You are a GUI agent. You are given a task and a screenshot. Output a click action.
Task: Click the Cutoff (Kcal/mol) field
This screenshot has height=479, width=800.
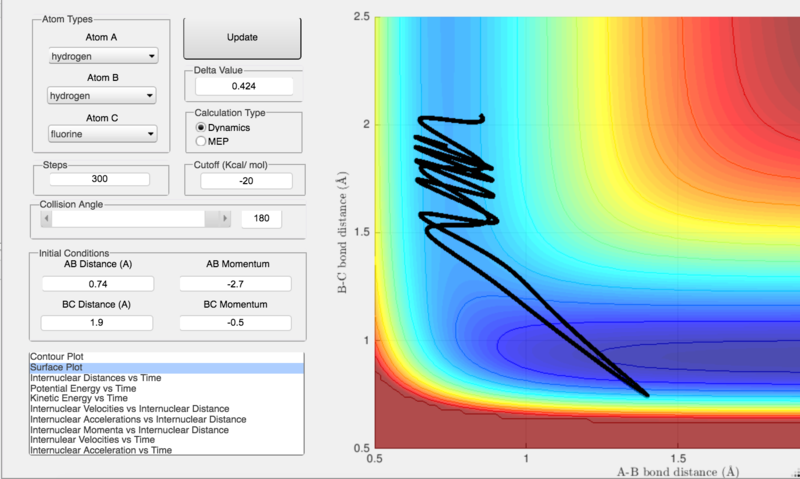[x=246, y=181]
